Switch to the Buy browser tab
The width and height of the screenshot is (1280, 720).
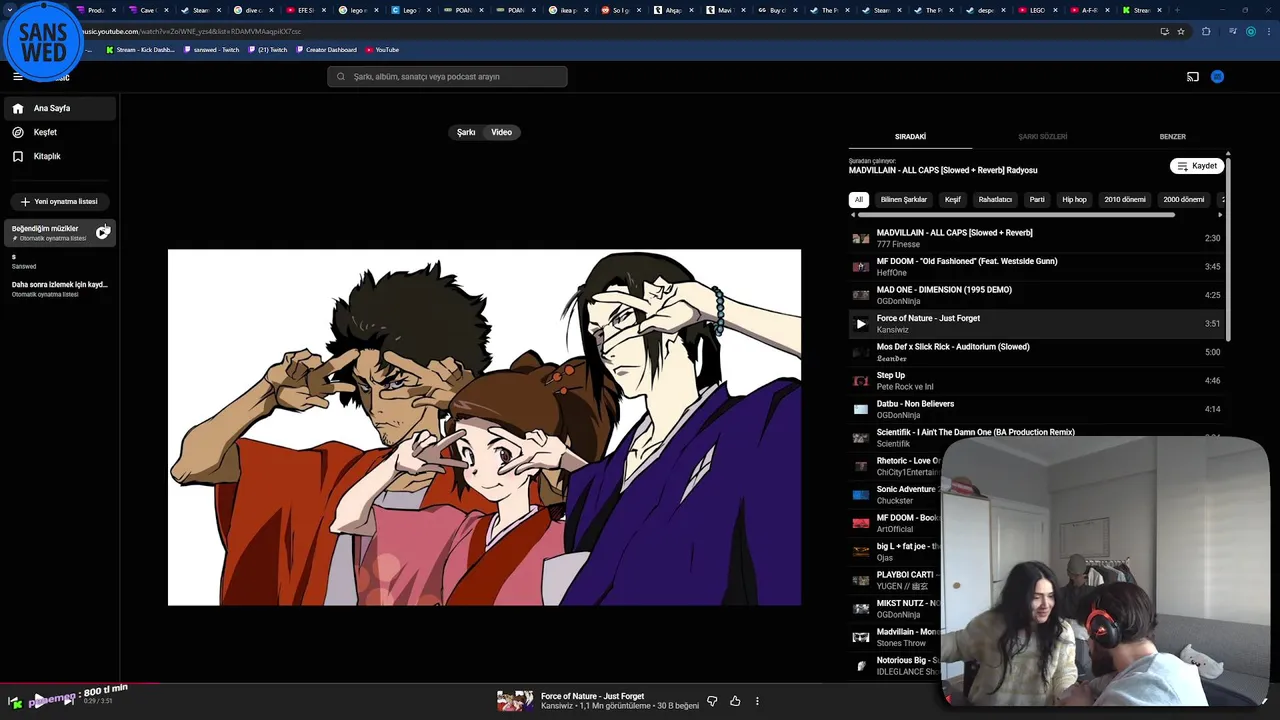click(x=775, y=10)
